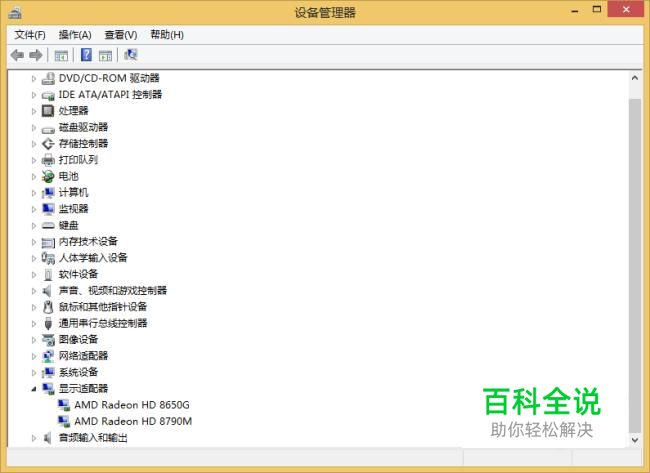Select the 计算机 tree label
Viewport: 650px width, 473px height.
[73, 193]
